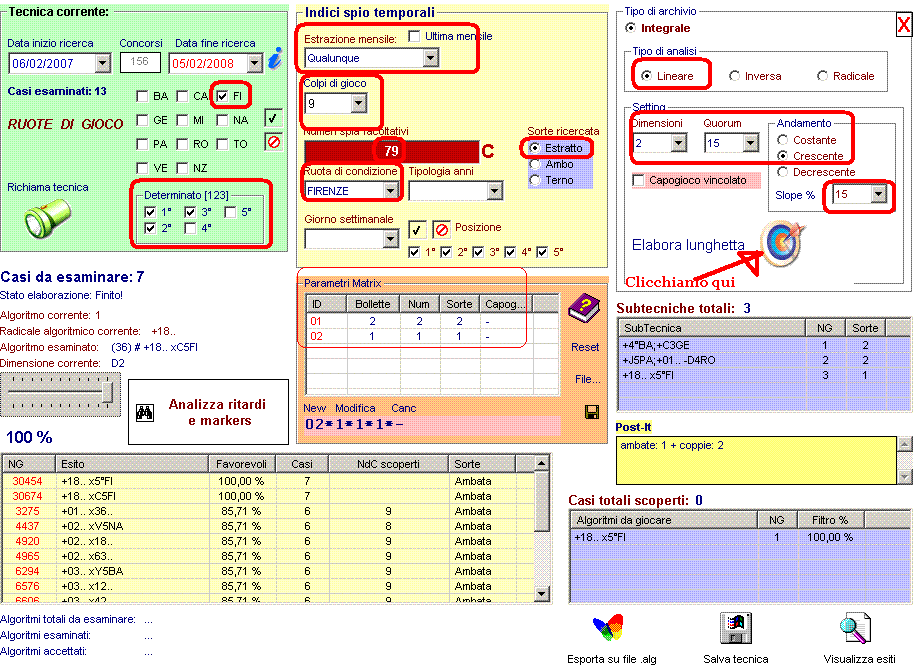Viewport: 914px width, 669px height.
Task: Click the Algoritmi da giocare column header
Action: pyautogui.click(x=663, y=520)
